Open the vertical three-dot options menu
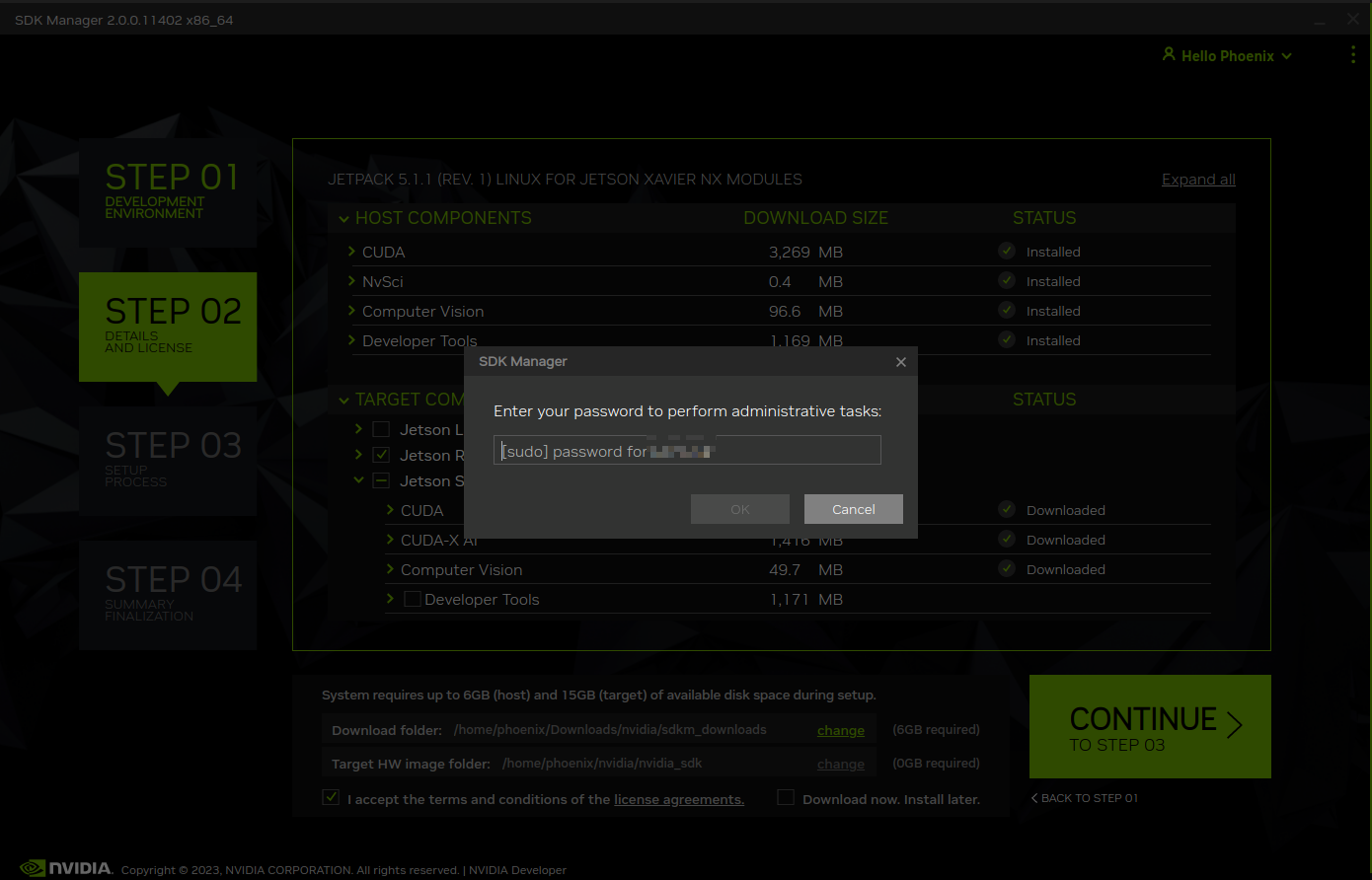1372x880 pixels. click(x=1352, y=55)
